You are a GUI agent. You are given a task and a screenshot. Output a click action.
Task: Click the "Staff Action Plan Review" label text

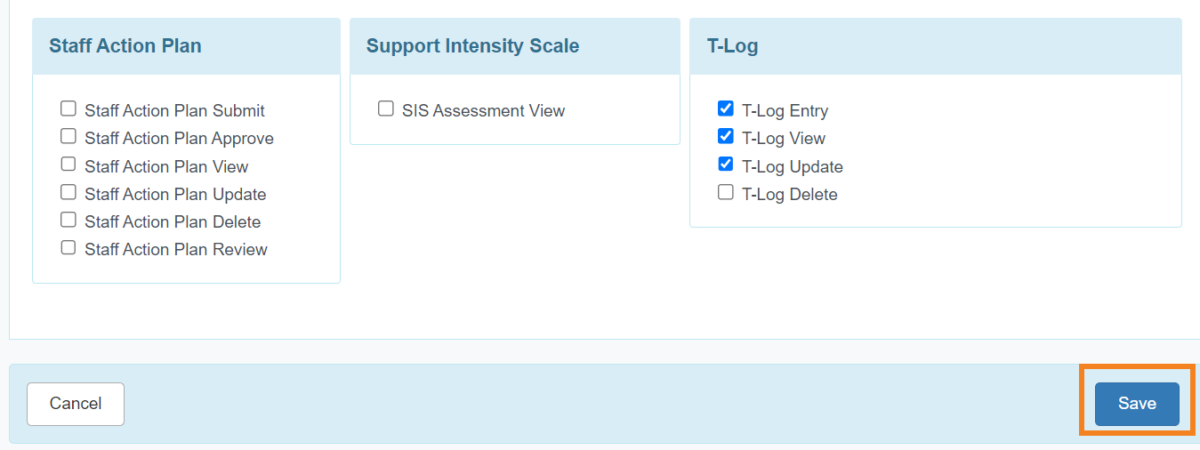[176, 250]
